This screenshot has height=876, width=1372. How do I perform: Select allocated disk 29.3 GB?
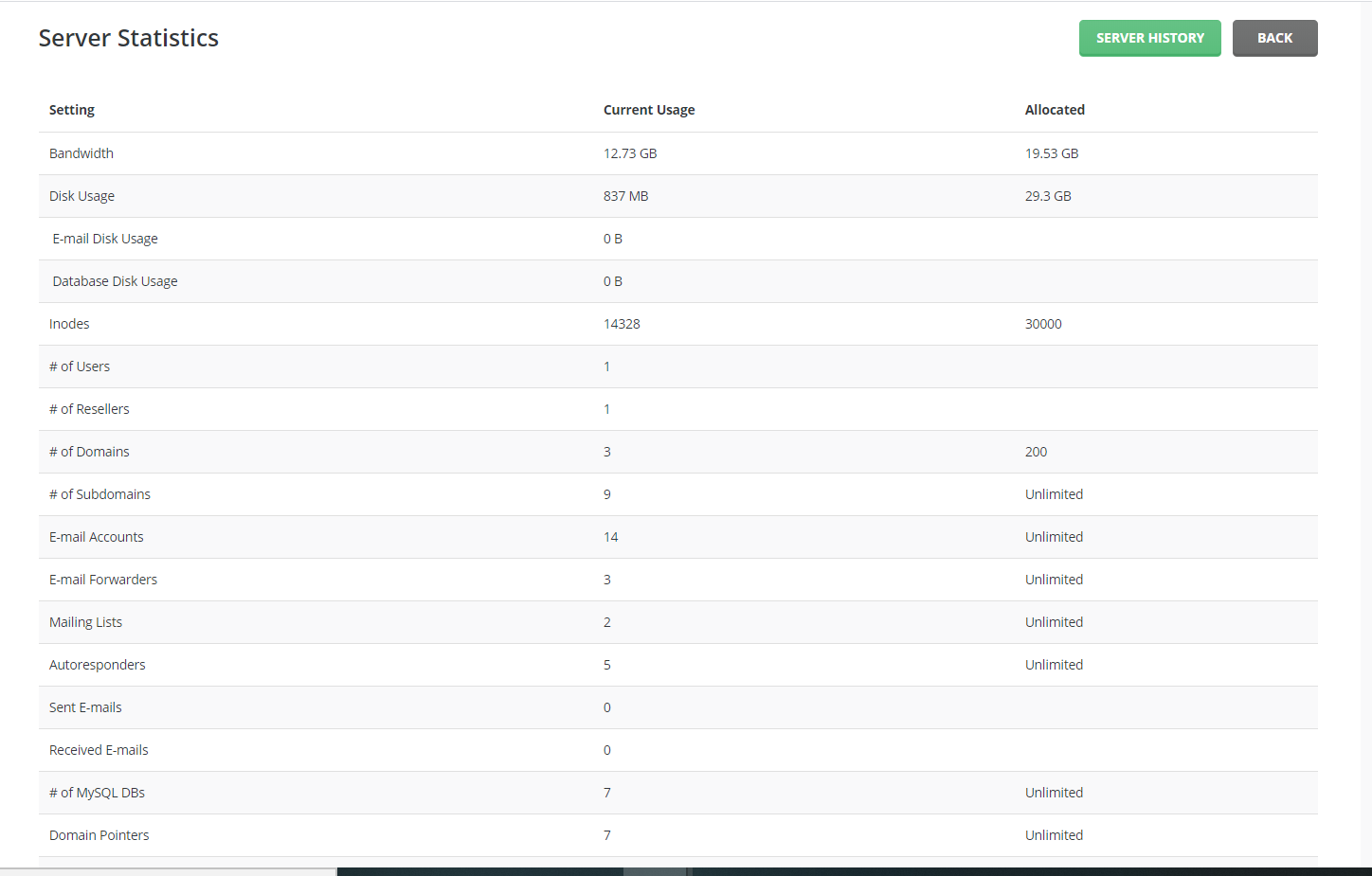(x=1048, y=196)
